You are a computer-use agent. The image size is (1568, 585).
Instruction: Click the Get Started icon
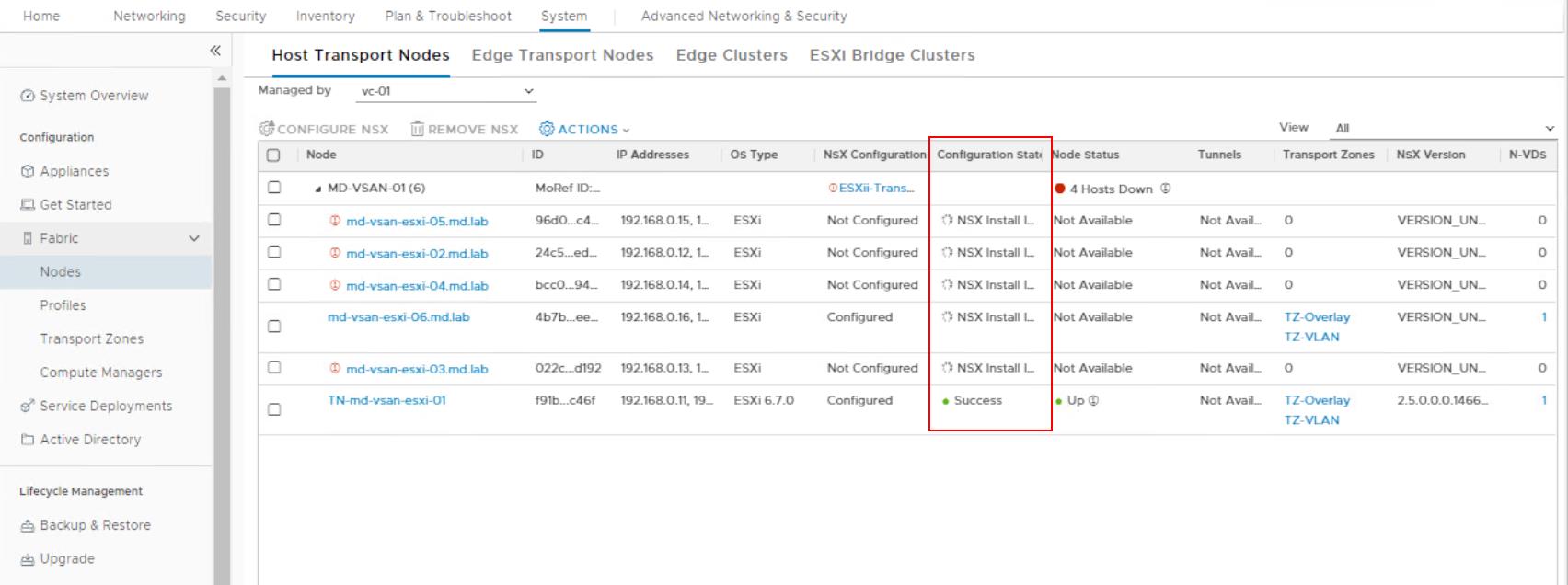[28, 205]
